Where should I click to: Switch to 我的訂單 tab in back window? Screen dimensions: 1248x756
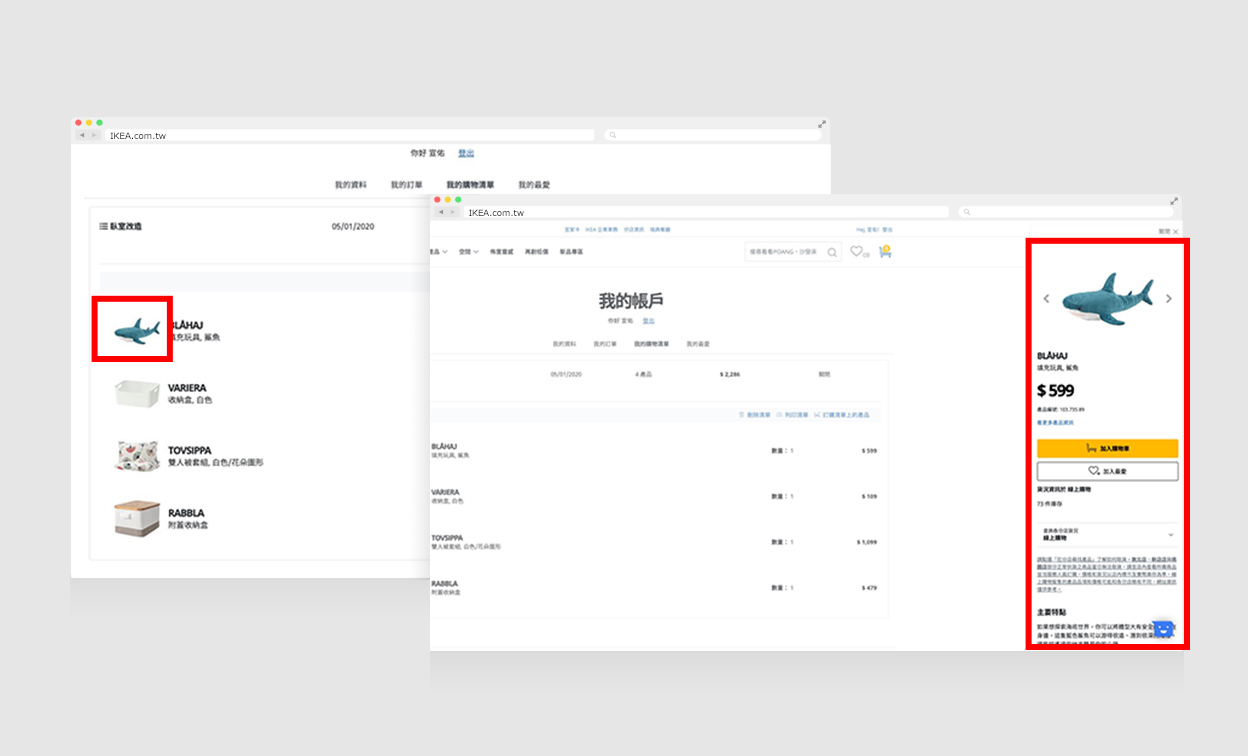coord(406,185)
